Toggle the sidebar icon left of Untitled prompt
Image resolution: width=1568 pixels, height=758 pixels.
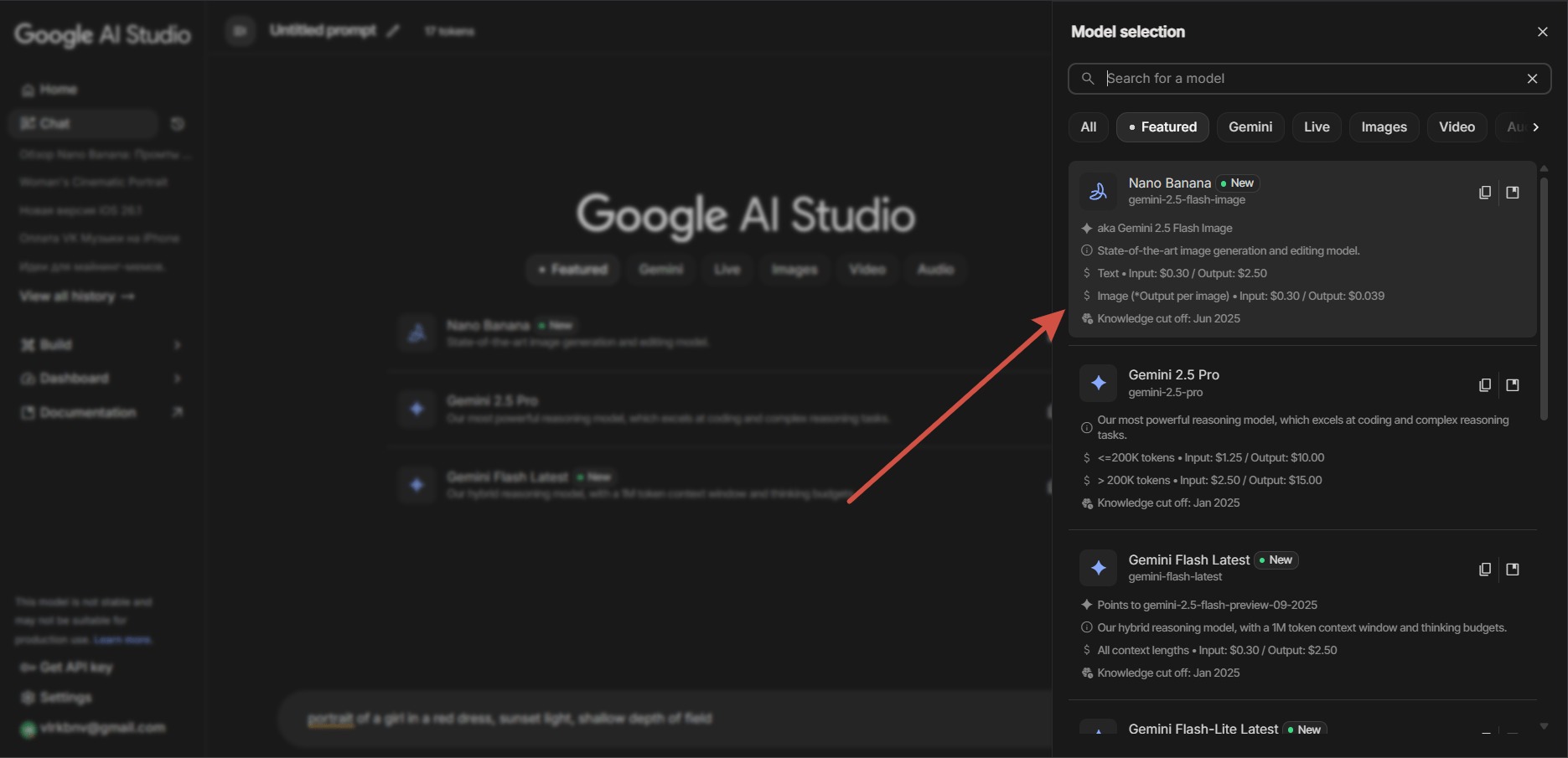[x=240, y=31]
